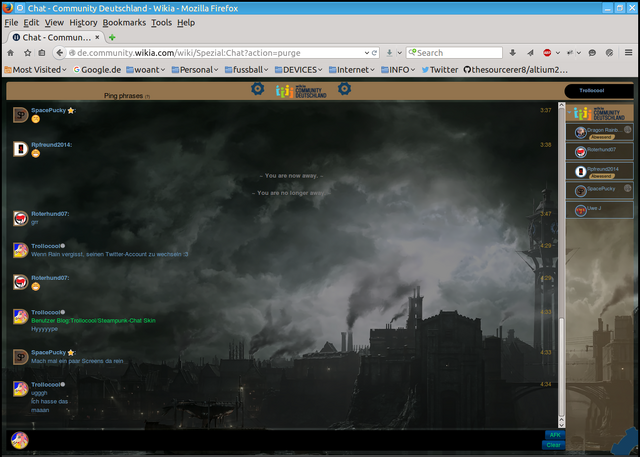Expand the woant bookmarks folder
640x457 pixels.
146,70
